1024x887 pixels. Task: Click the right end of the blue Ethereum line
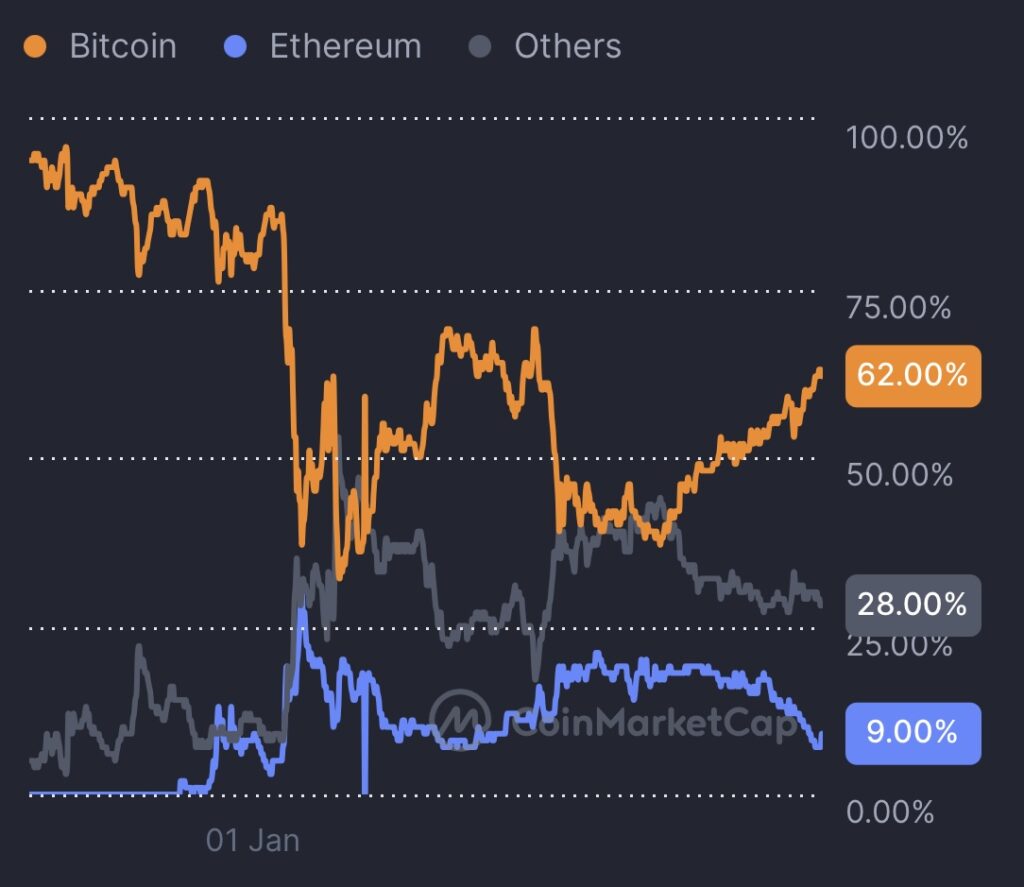click(820, 738)
